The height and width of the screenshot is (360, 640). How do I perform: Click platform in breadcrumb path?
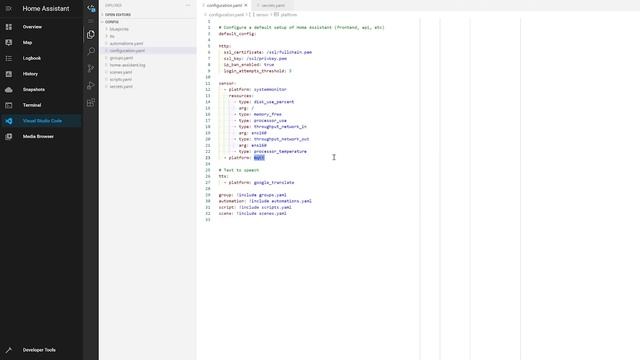tap(289, 15)
